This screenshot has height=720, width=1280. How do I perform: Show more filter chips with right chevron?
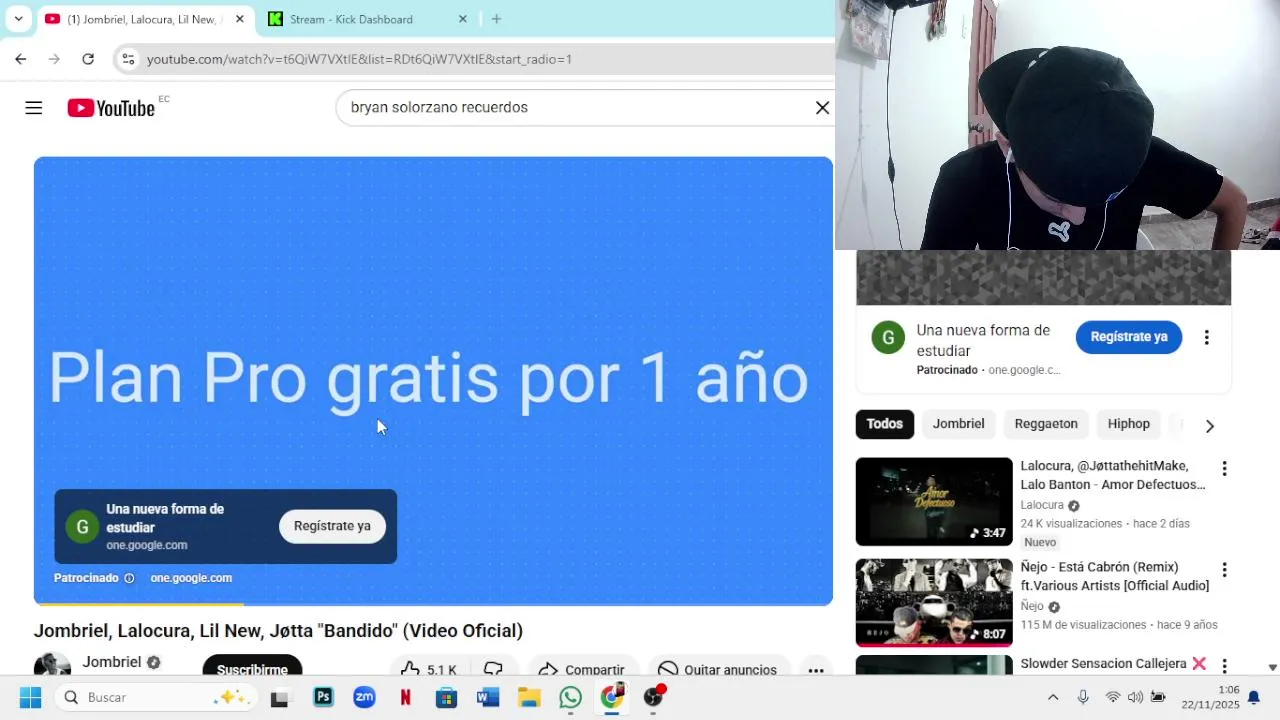1210,426
